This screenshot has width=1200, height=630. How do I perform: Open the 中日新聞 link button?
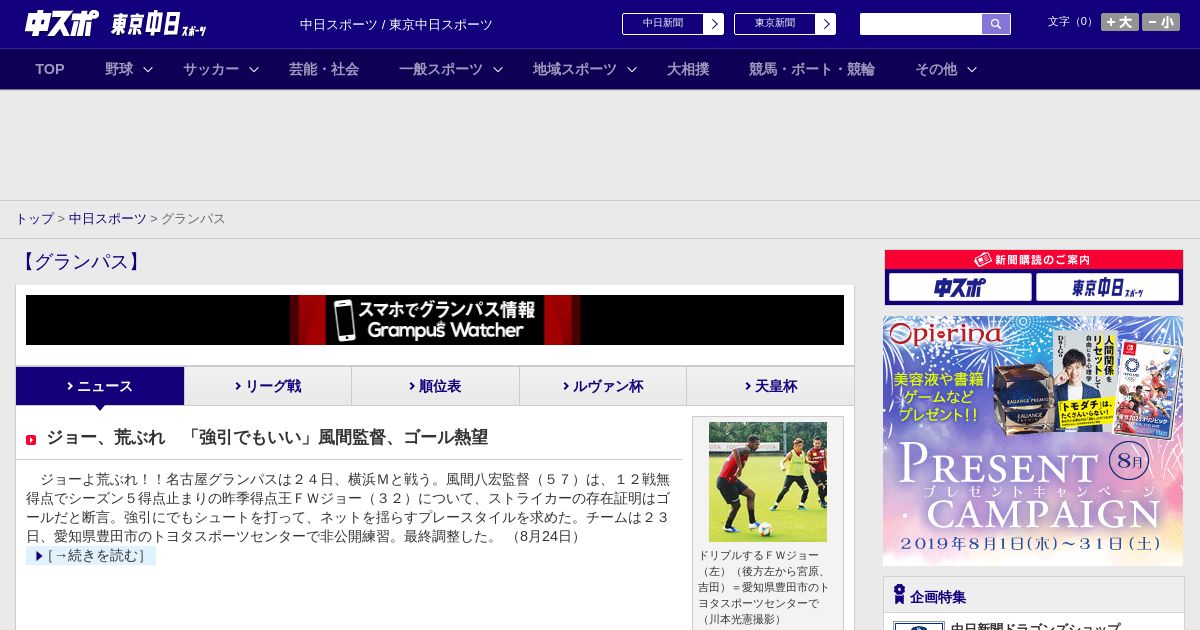point(663,24)
